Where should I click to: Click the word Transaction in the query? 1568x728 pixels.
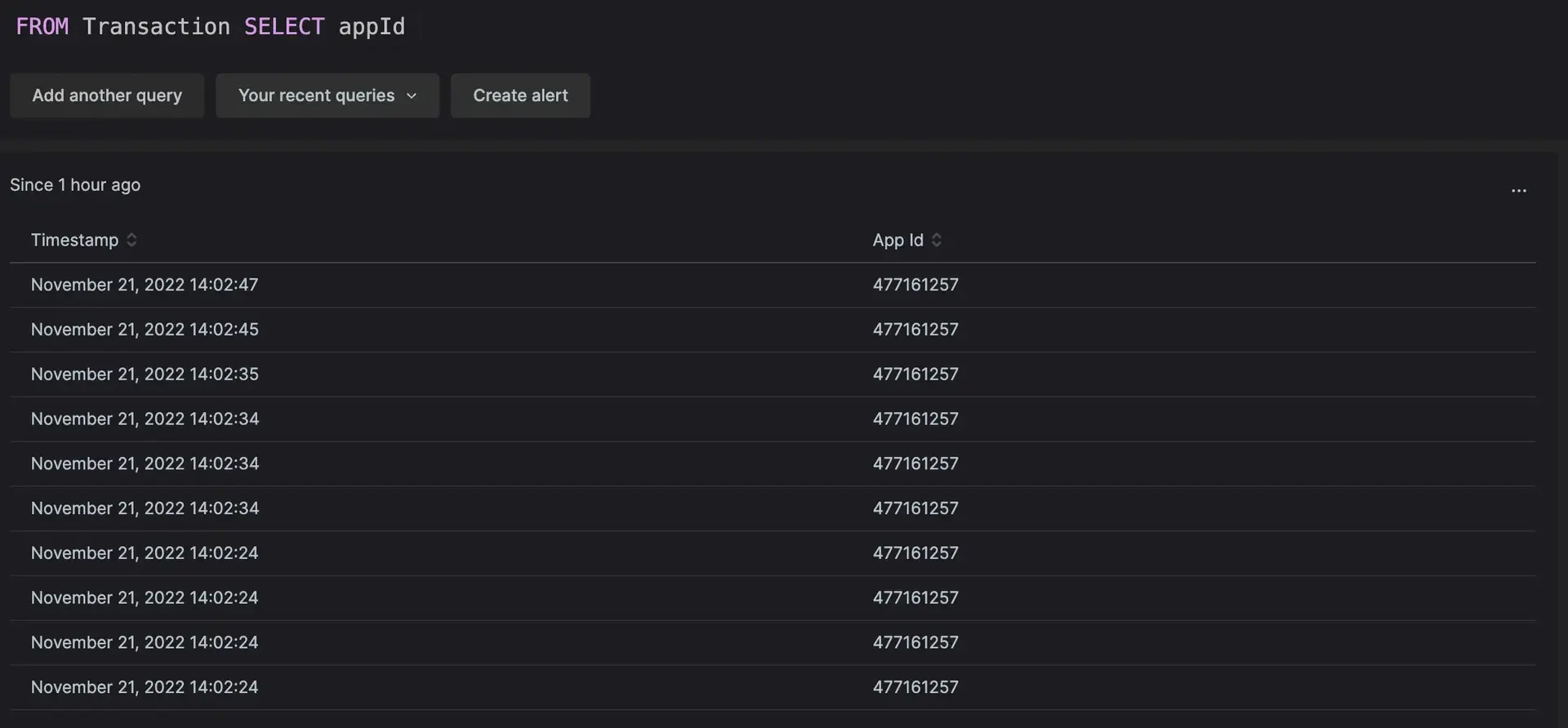(156, 27)
